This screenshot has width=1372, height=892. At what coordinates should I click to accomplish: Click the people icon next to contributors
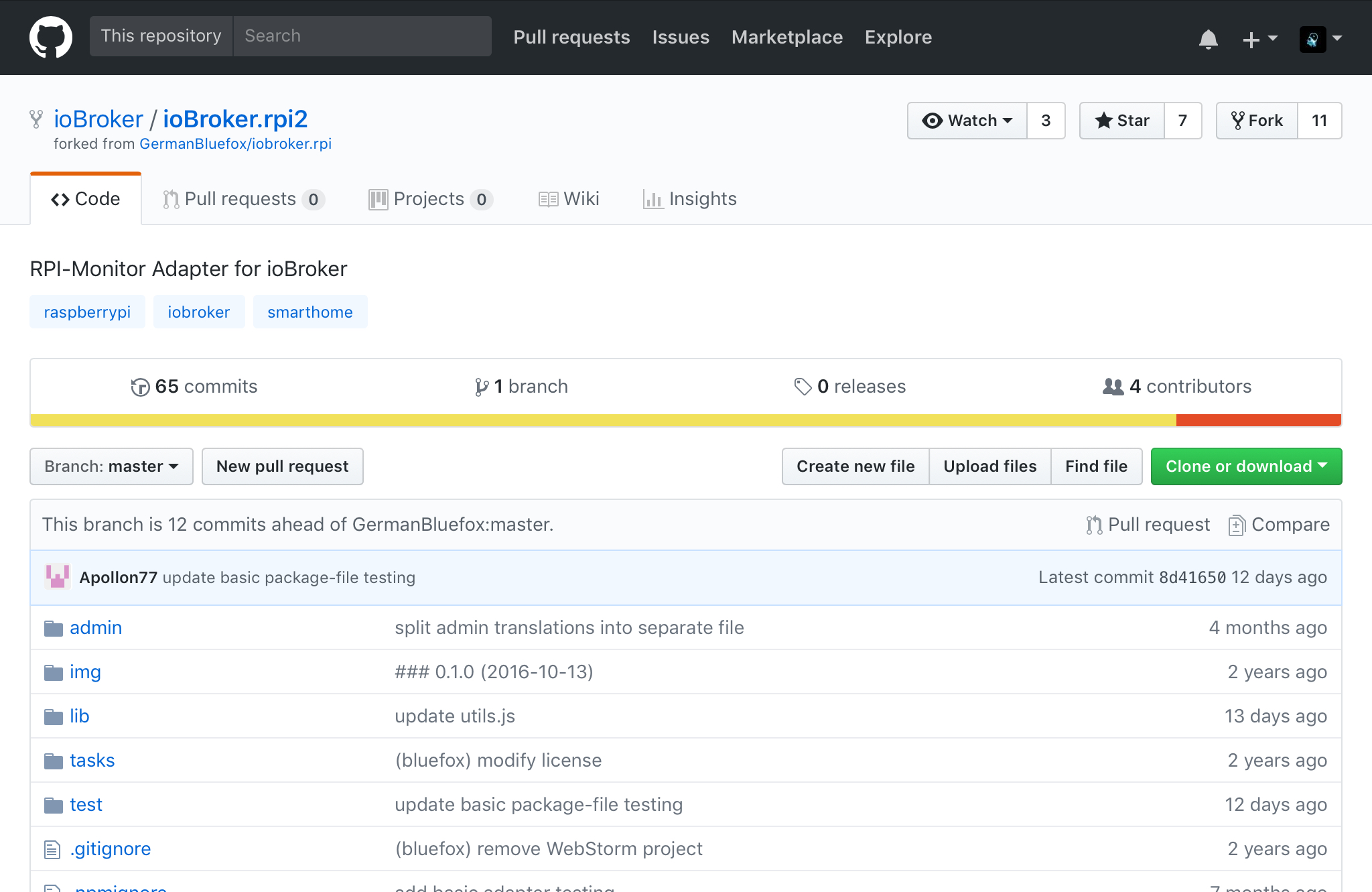1113,387
